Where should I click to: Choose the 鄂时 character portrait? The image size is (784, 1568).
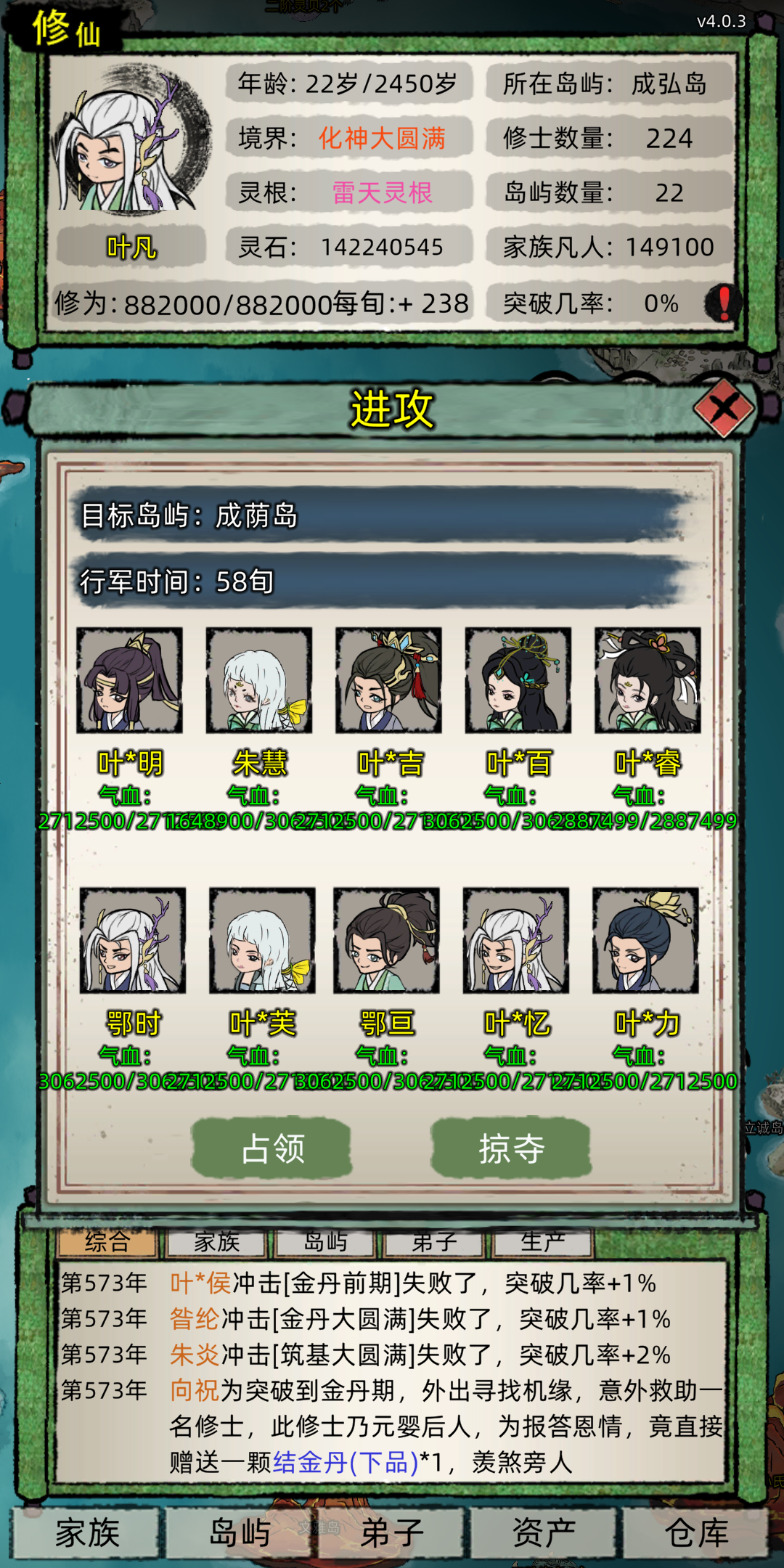133,940
